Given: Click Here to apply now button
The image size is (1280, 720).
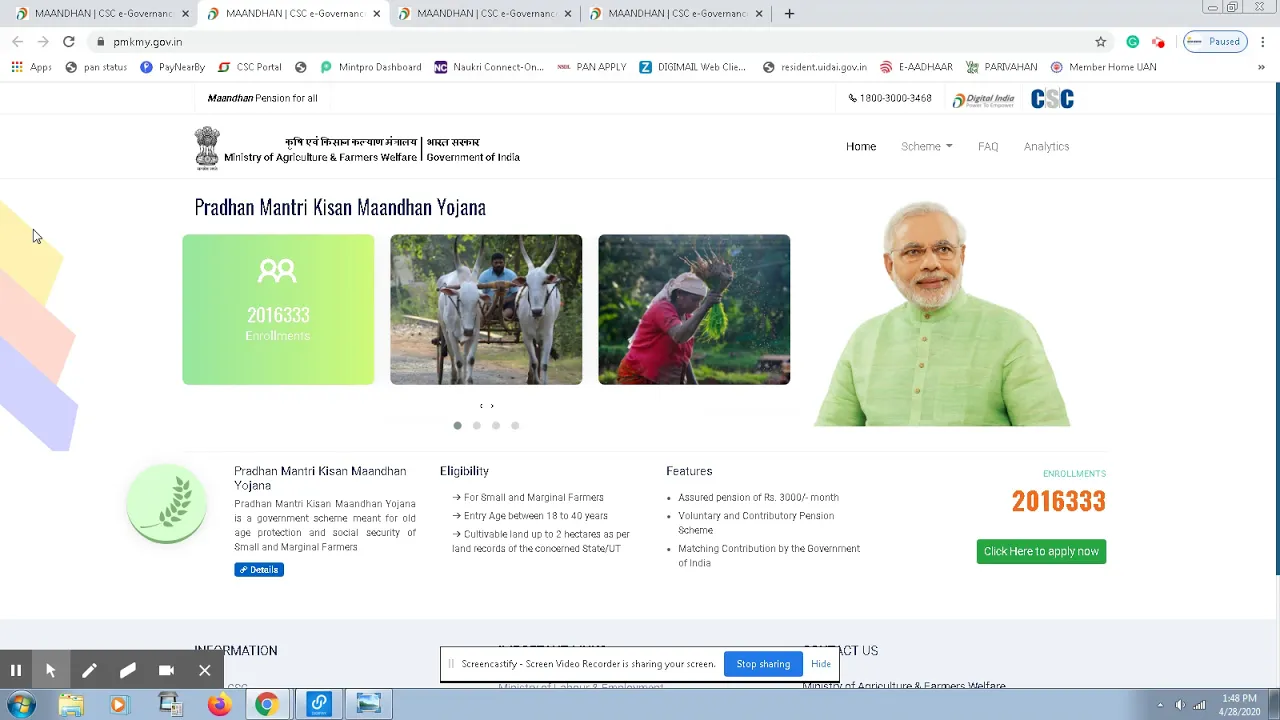Looking at the screenshot, I should pos(1041,551).
